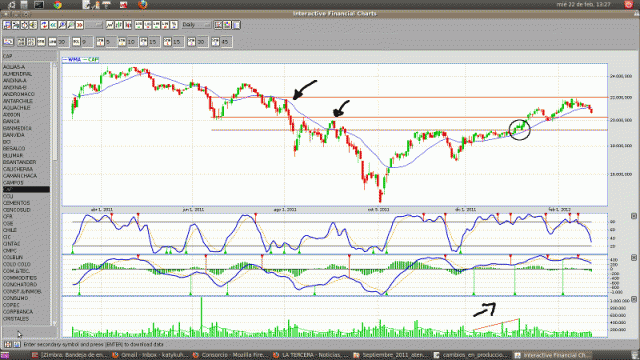Toggle the percent scale button

coord(174,25)
